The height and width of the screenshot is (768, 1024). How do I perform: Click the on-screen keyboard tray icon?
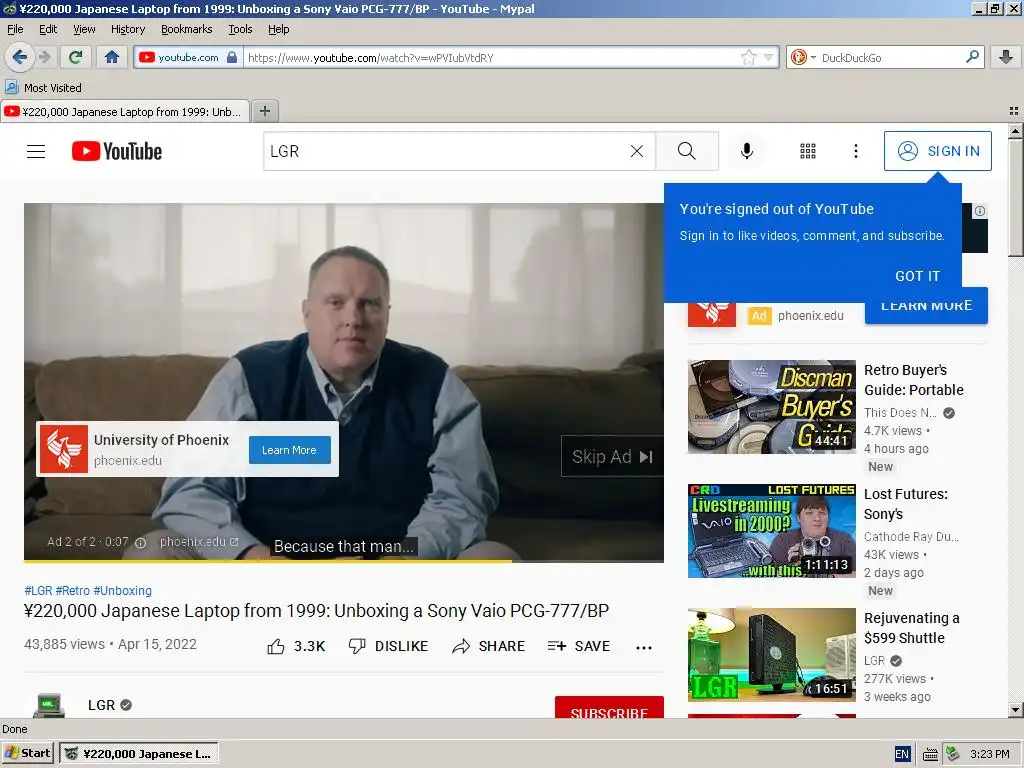tap(931, 754)
